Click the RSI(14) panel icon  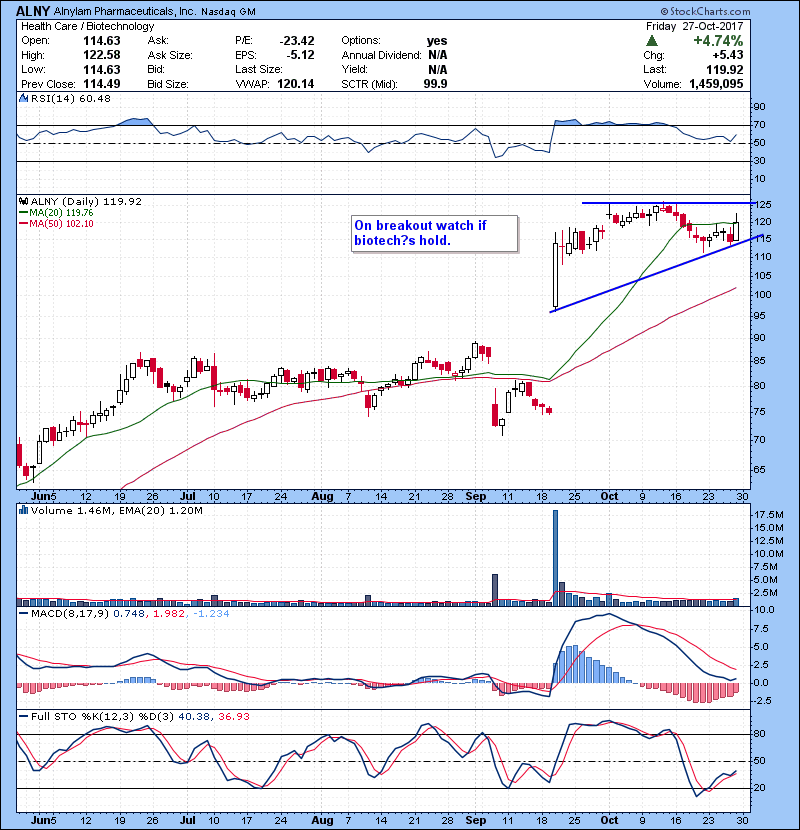coord(23,98)
